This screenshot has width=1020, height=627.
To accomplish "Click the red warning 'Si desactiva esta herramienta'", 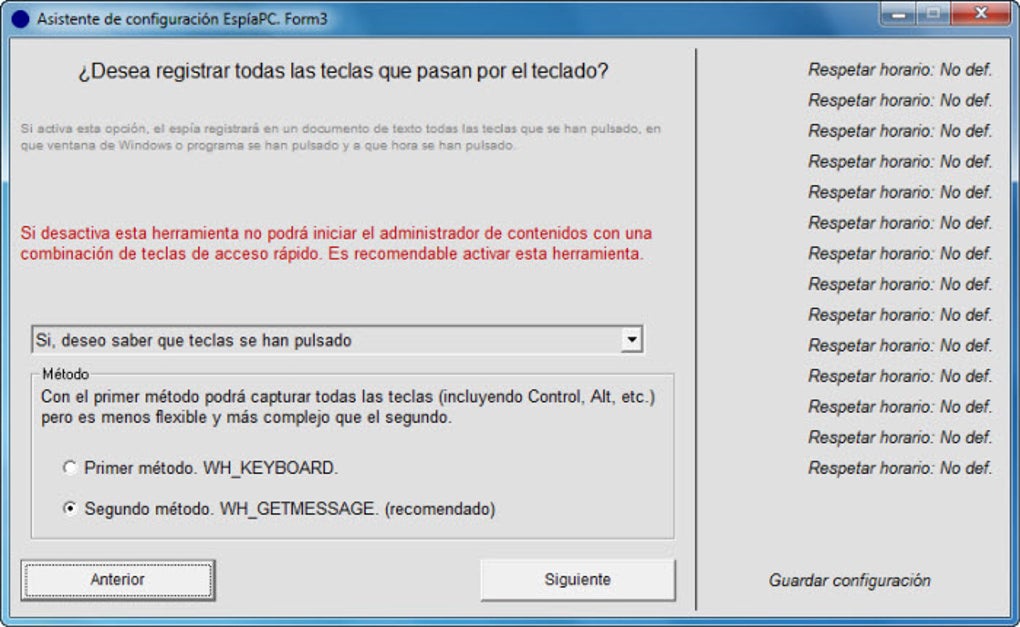I will pos(336,243).
